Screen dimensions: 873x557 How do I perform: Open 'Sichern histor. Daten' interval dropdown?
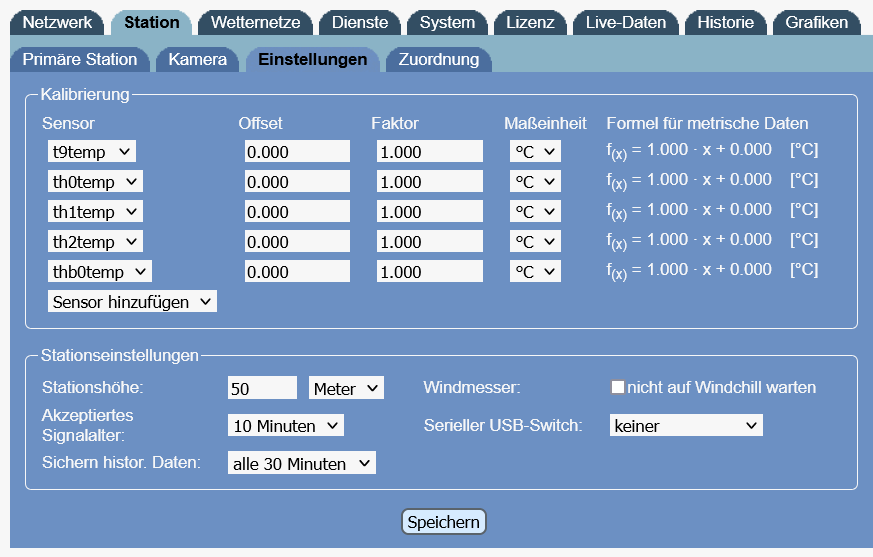pos(301,464)
